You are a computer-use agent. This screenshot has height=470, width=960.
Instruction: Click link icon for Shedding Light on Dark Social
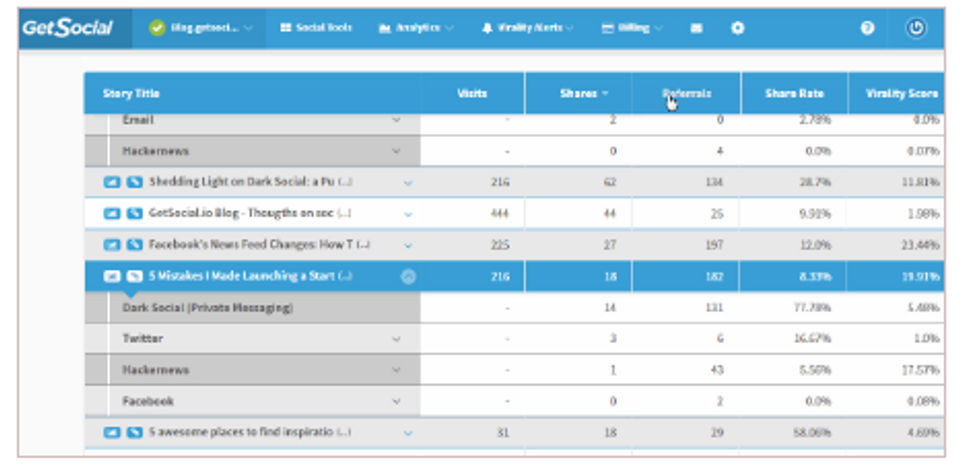(134, 182)
